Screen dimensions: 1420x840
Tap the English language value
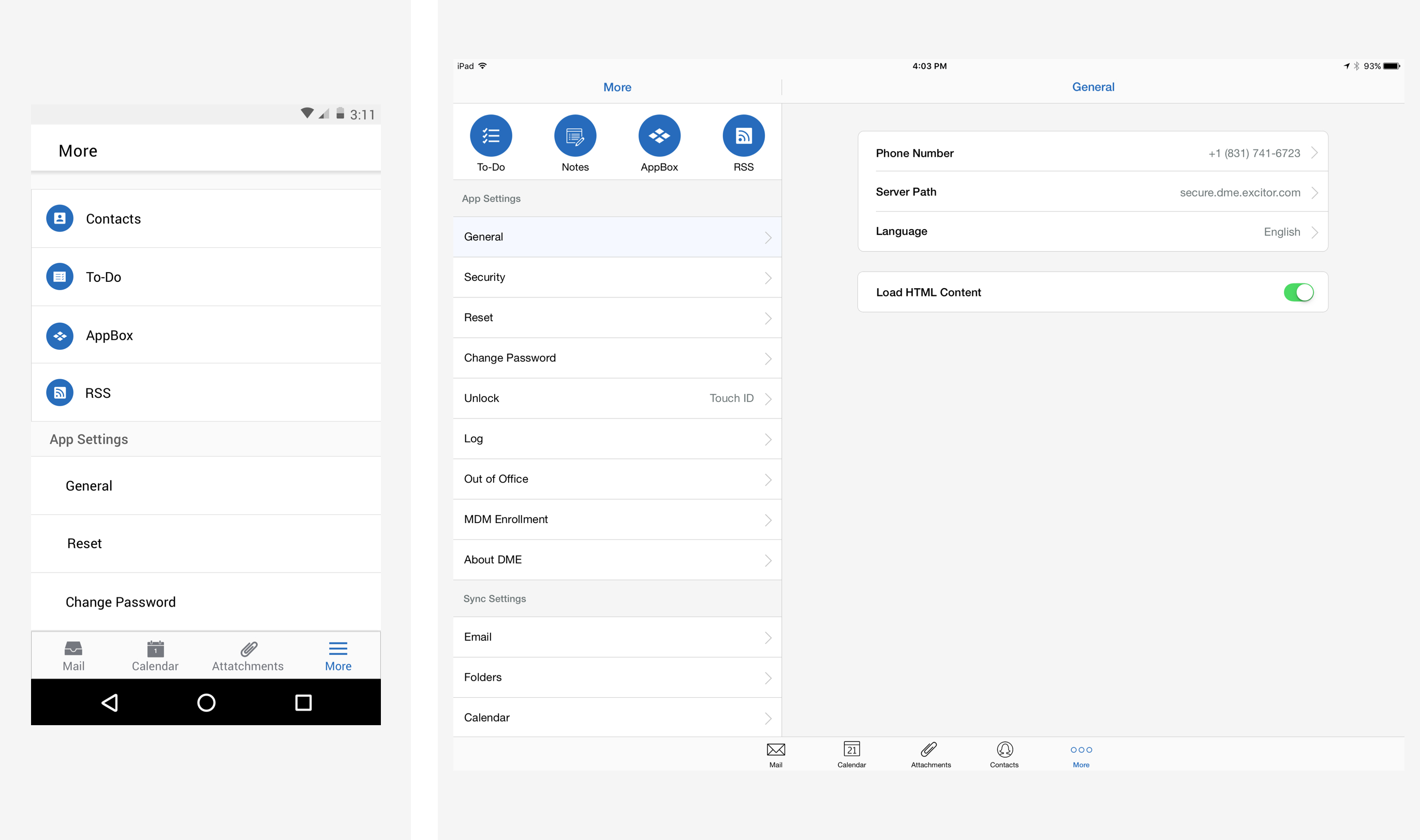pos(1282,232)
